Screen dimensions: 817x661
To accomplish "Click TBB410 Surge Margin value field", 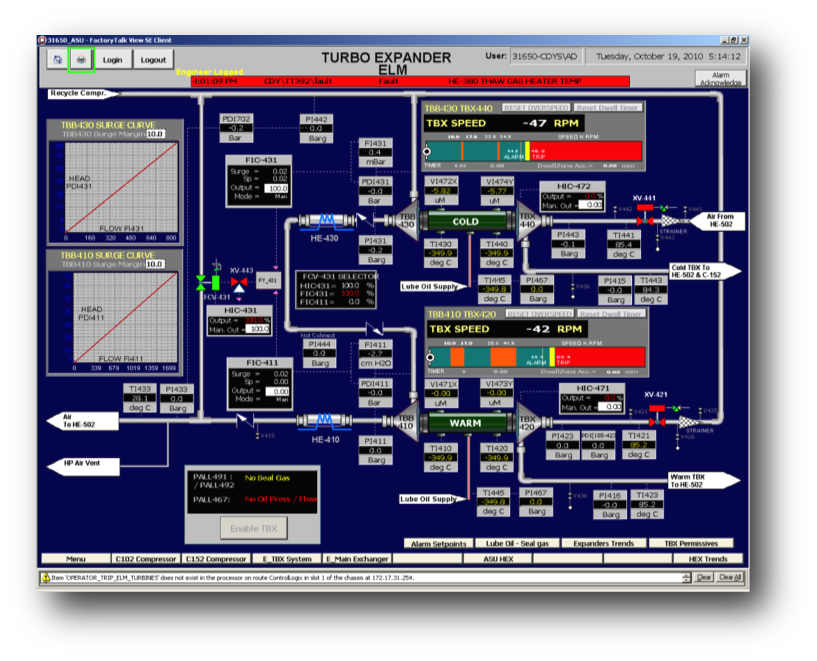I will 155,264.
